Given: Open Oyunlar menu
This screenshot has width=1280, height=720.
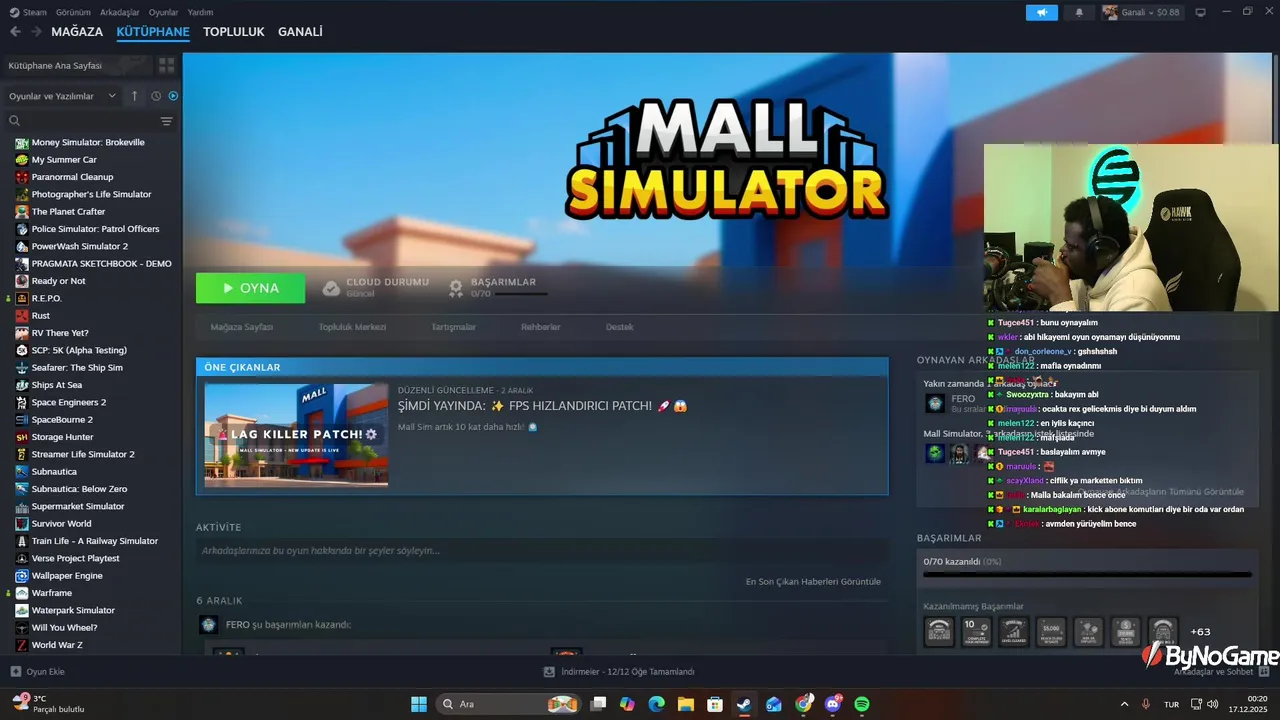Looking at the screenshot, I should click(x=163, y=12).
